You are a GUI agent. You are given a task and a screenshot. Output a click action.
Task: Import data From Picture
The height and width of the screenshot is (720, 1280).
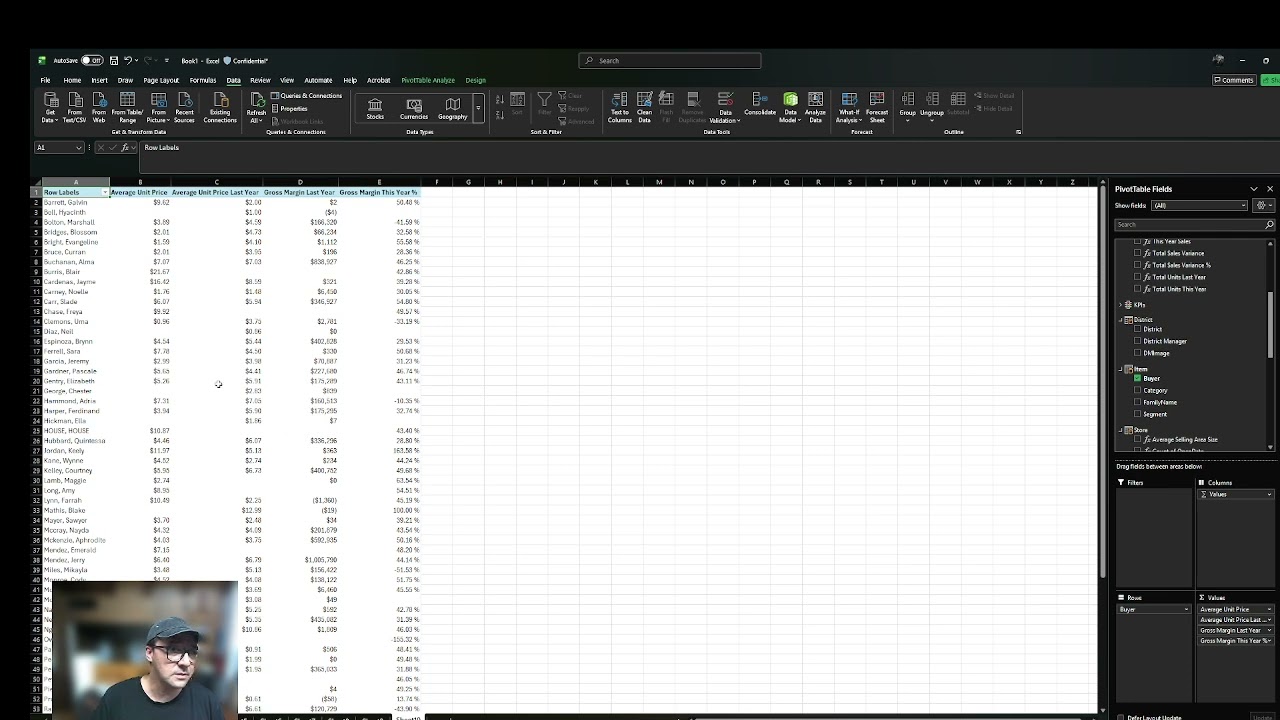158,107
